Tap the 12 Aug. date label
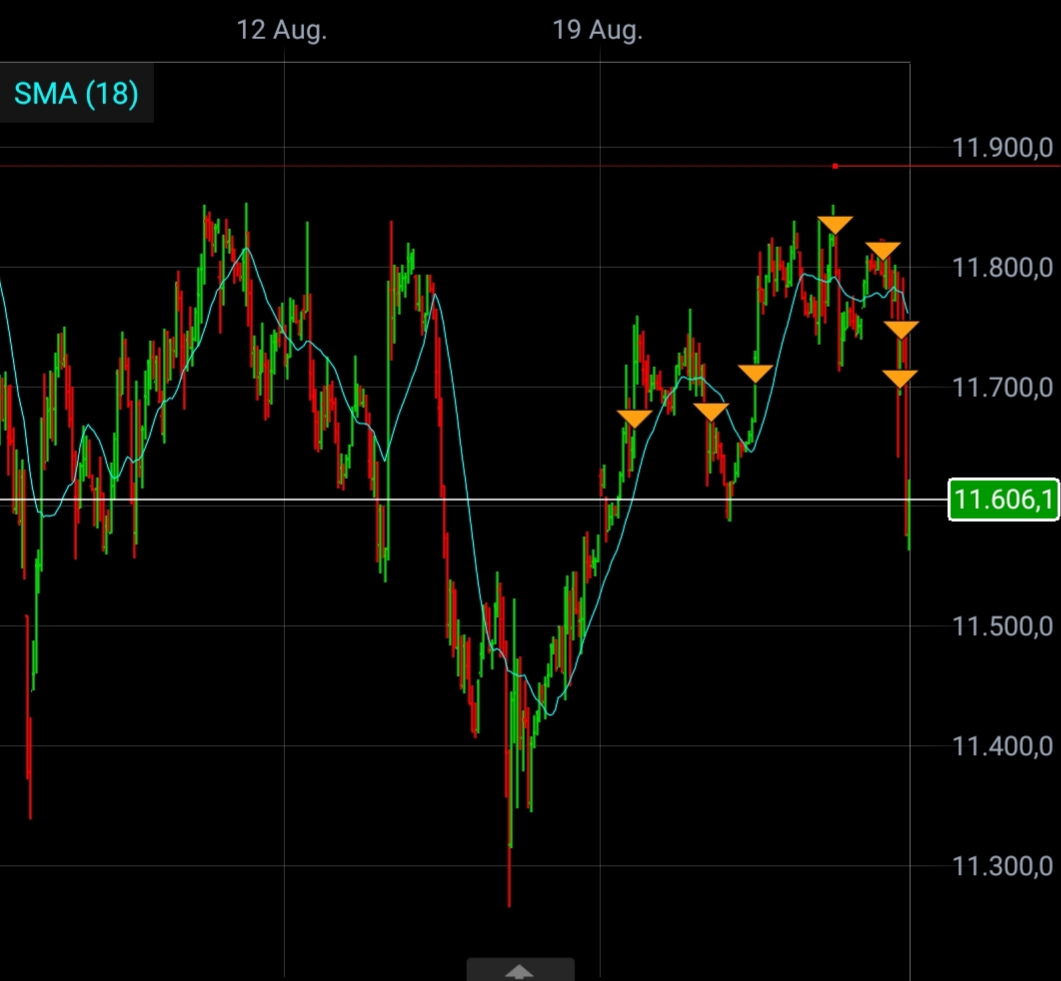The width and height of the screenshot is (1061, 981). tap(281, 30)
